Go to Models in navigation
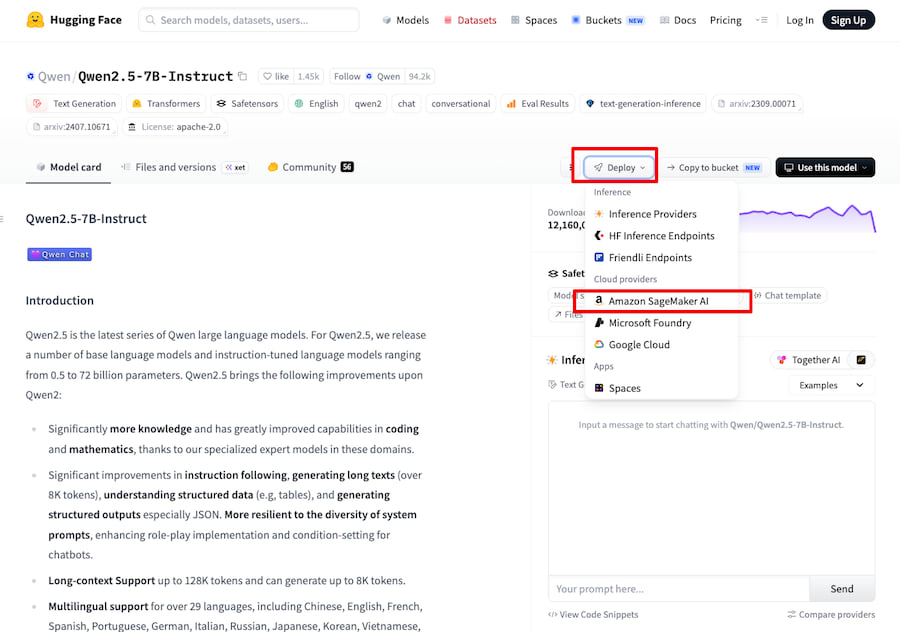The height and width of the screenshot is (632, 900). click(x=405, y=20)
